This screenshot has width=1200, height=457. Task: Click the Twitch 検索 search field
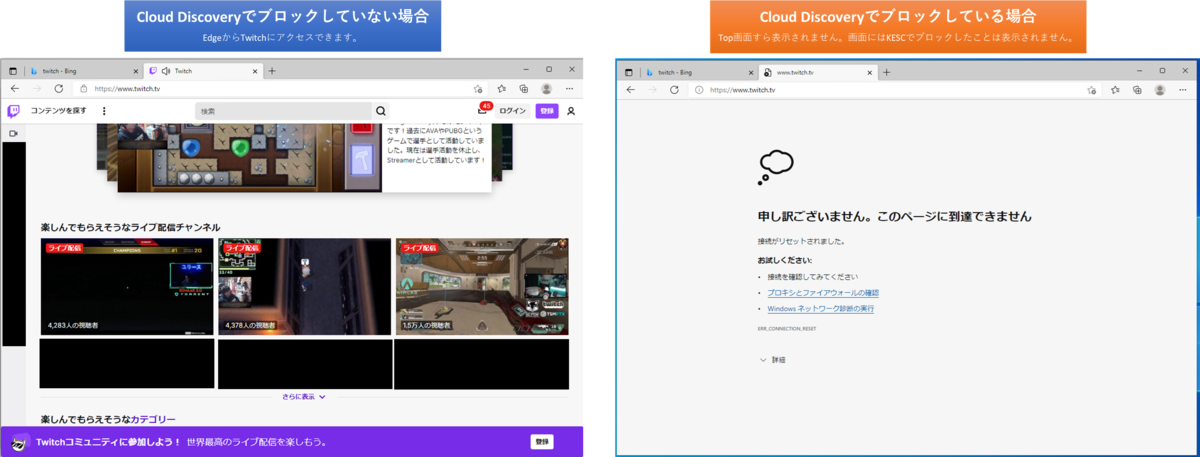(283, 111)
